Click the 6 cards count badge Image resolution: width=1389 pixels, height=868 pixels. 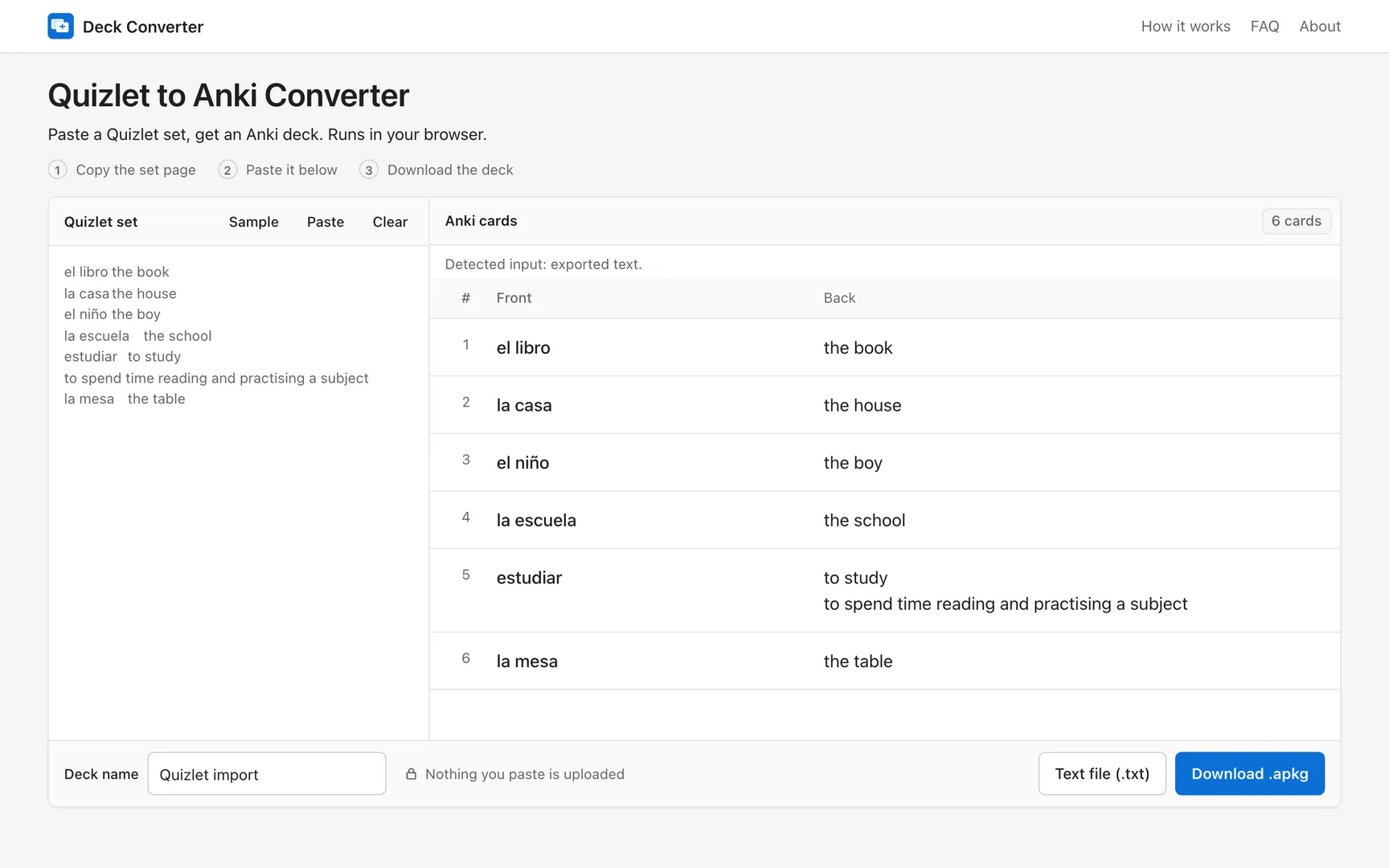coord(1296,221)
